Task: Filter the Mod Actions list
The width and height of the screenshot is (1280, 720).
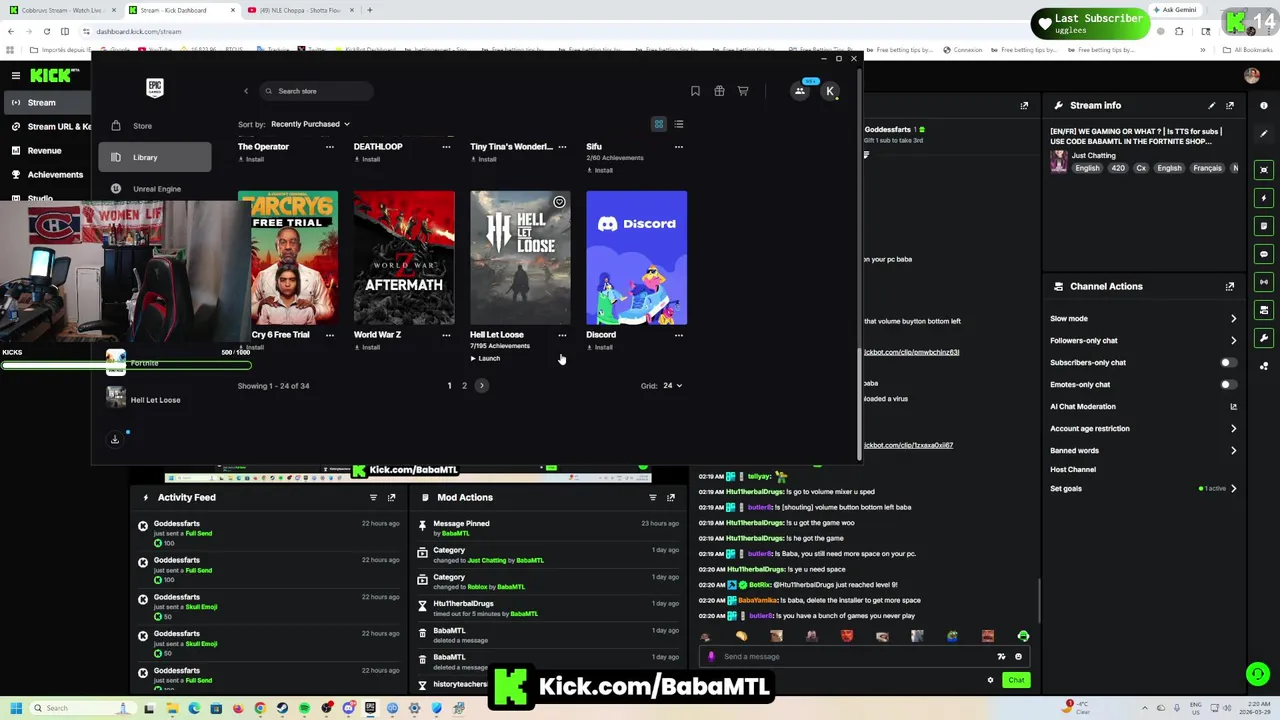Action: click(653, 497)
